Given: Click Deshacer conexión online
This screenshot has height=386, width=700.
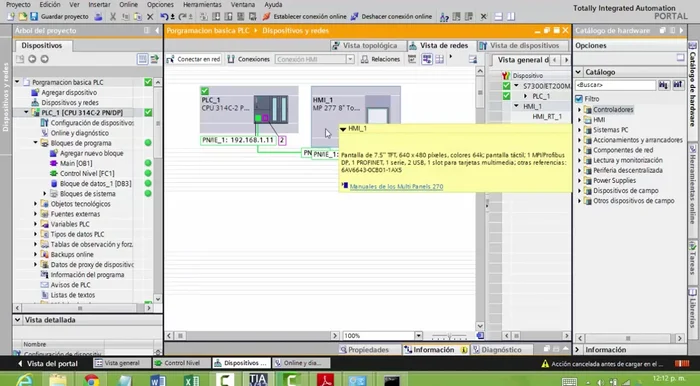Looking at the screenshot, I should tap(391, 17).
